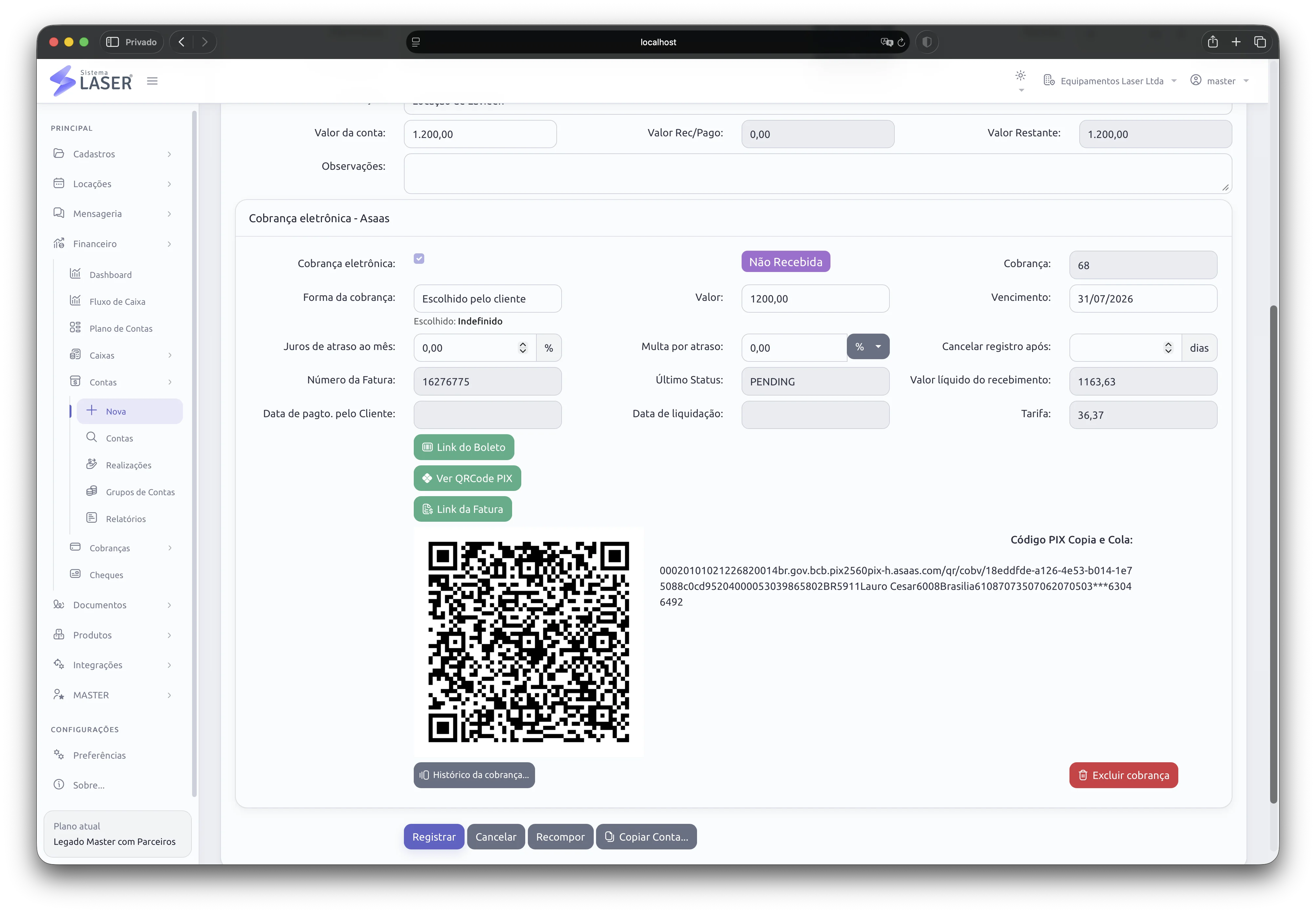Click the Valor da conta field
Screen dimensions: 1316x913
pyautogui.click(x=480, y=134)
